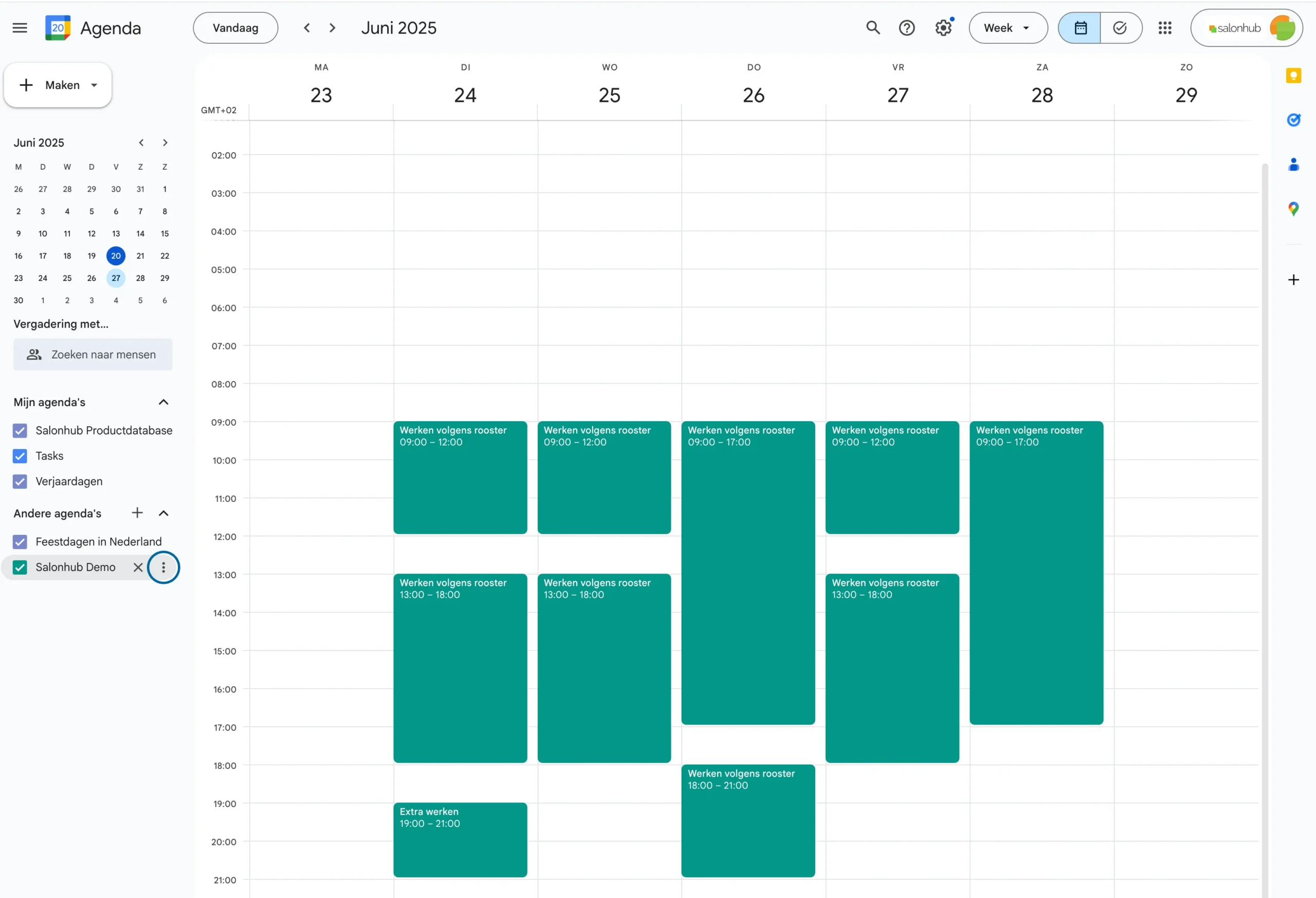Viewport: 1316px width, 898px height.
Task: Open the Week view dropdown
Action: 1008,28
